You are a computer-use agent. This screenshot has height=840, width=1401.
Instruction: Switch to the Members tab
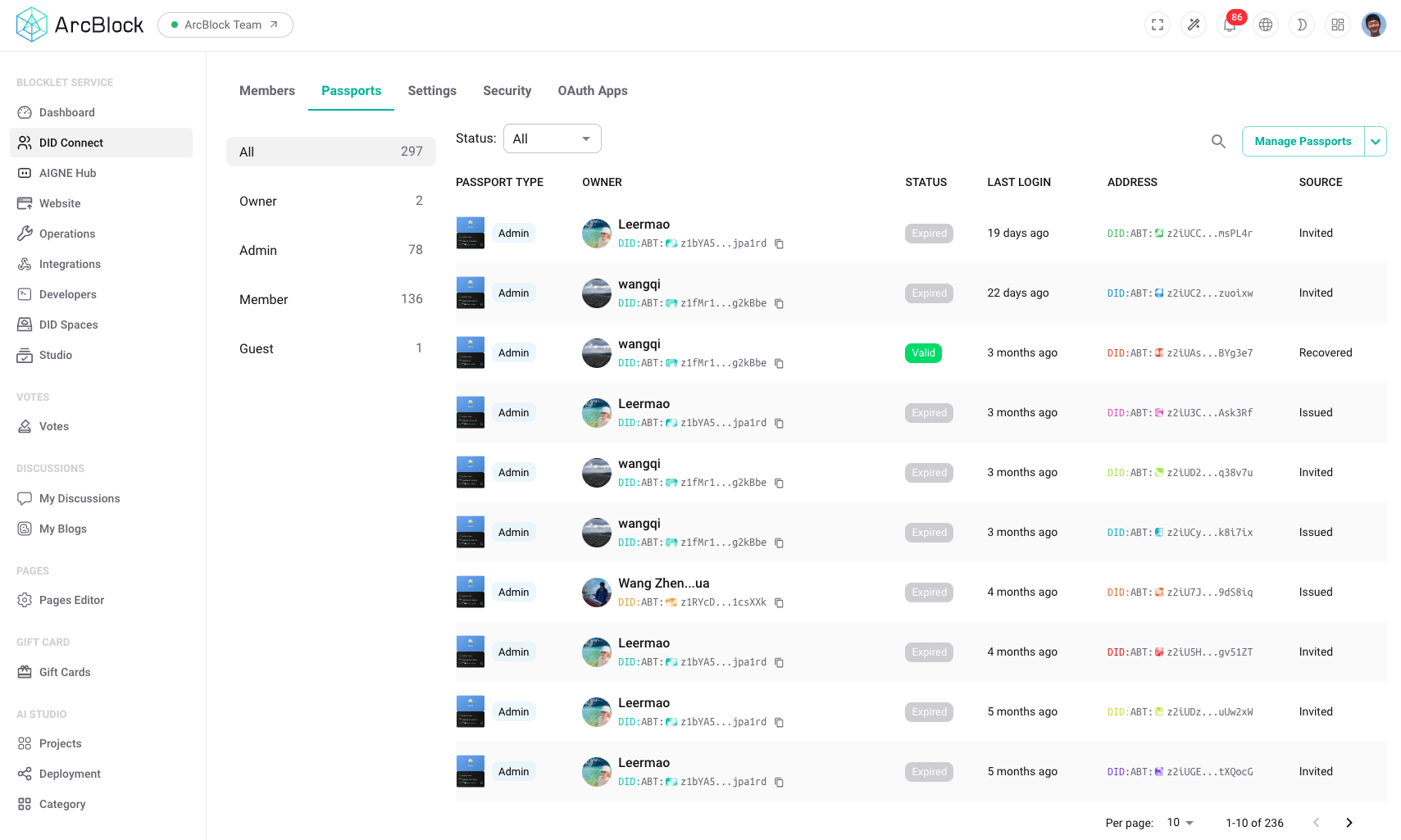[x=267, y=91]
